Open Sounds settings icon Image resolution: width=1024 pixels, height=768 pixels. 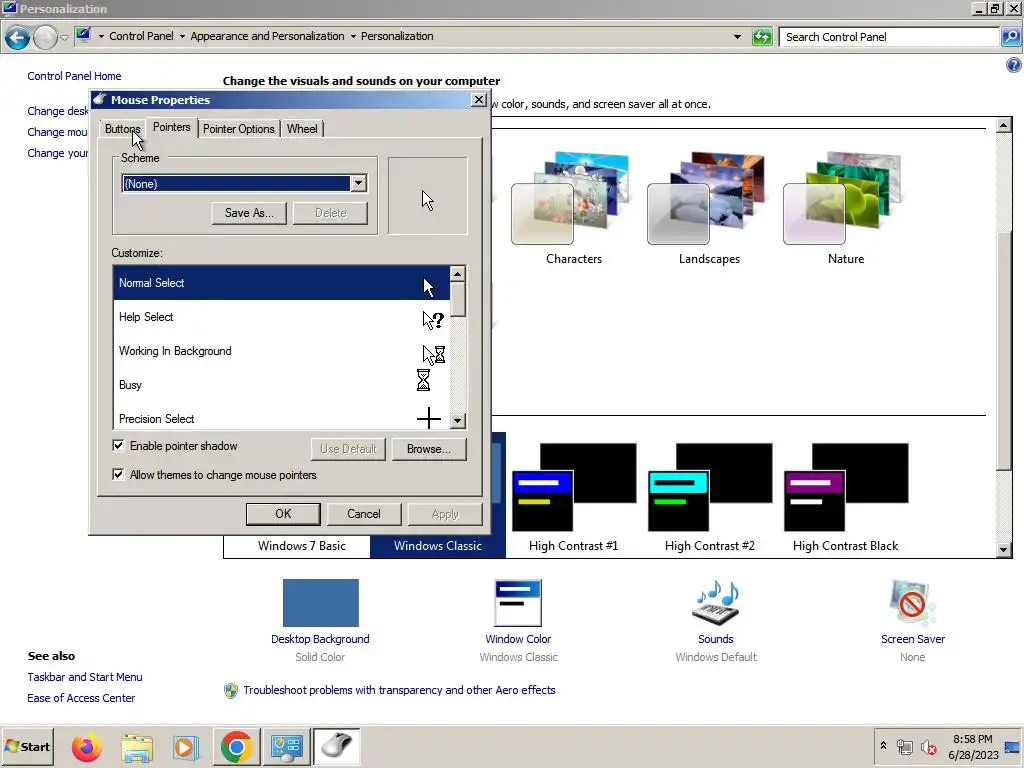[x=716, y=603]
